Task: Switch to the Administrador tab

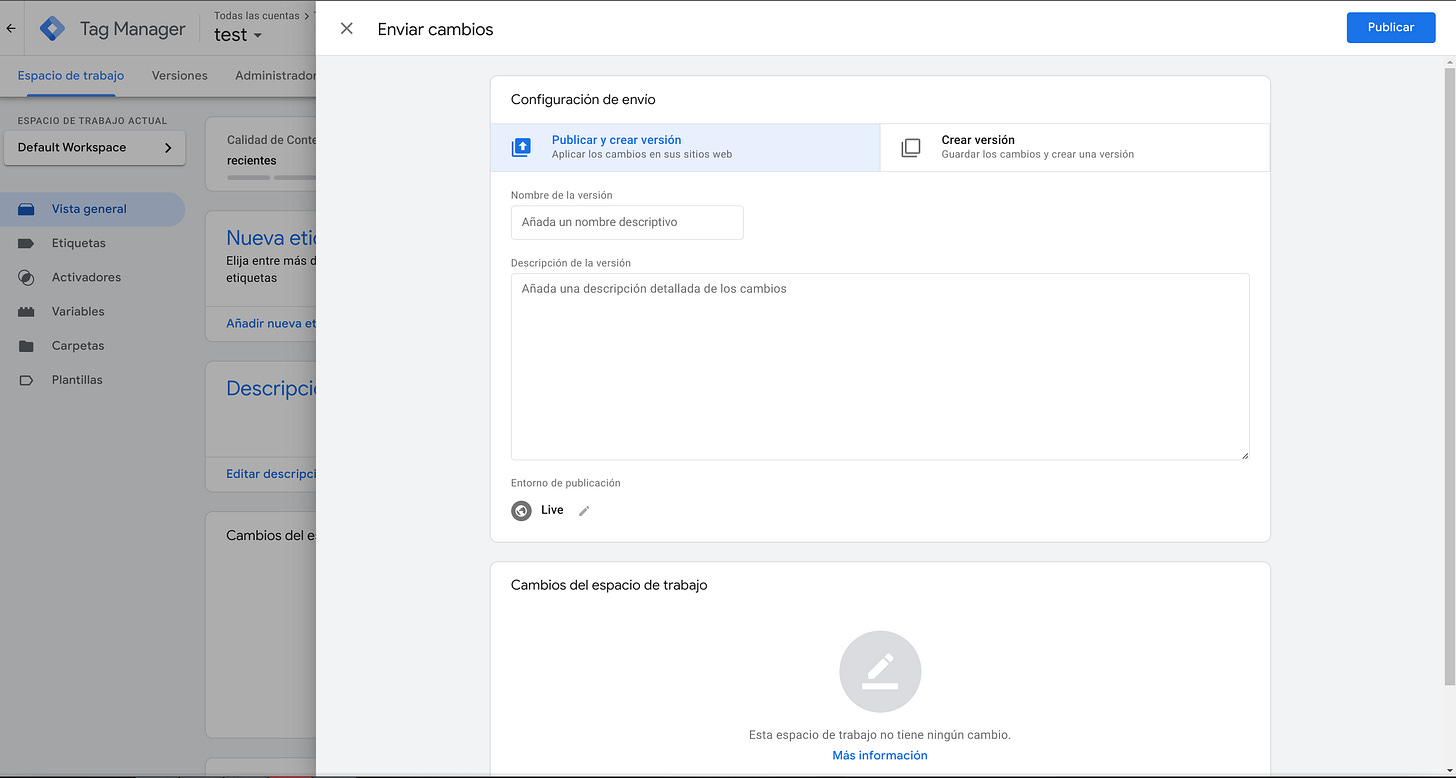Action: pos(275,76)
